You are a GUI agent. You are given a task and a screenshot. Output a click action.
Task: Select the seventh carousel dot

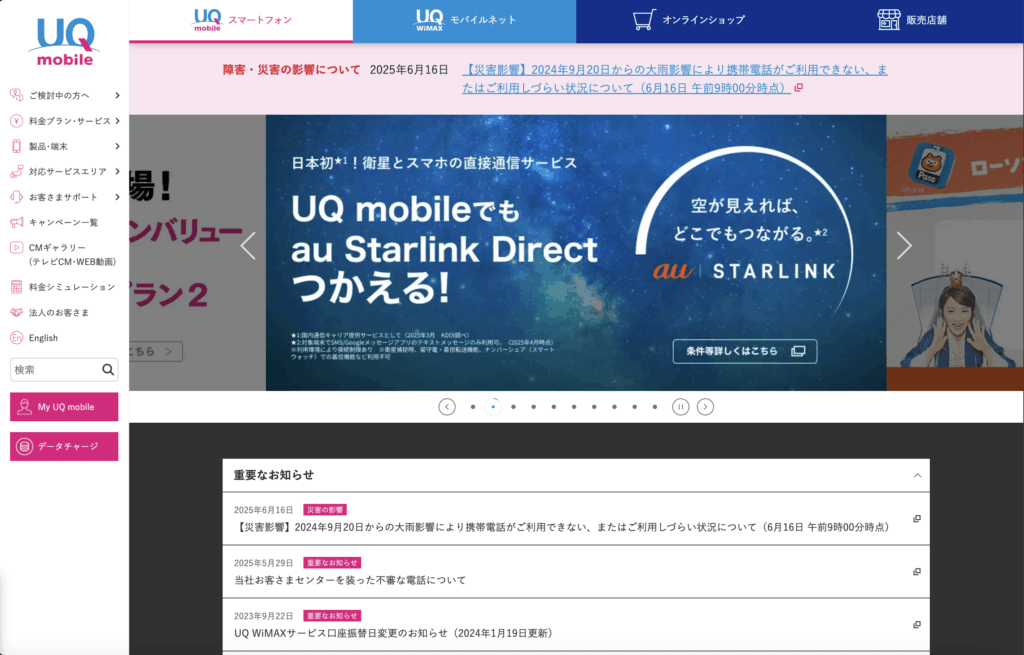pyautogui.click(x=594, y=407)
